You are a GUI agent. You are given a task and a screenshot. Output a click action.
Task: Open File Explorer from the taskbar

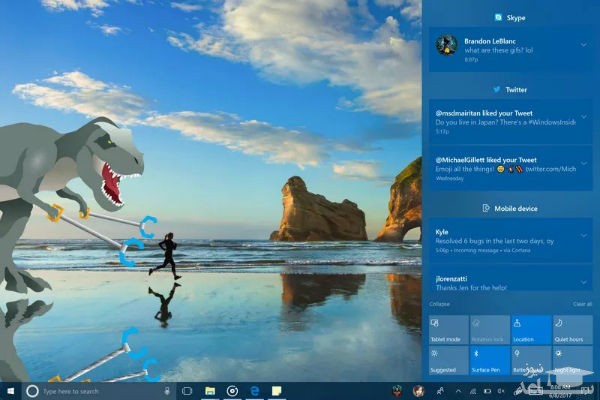pyautogui.click(x=210, y=391)
